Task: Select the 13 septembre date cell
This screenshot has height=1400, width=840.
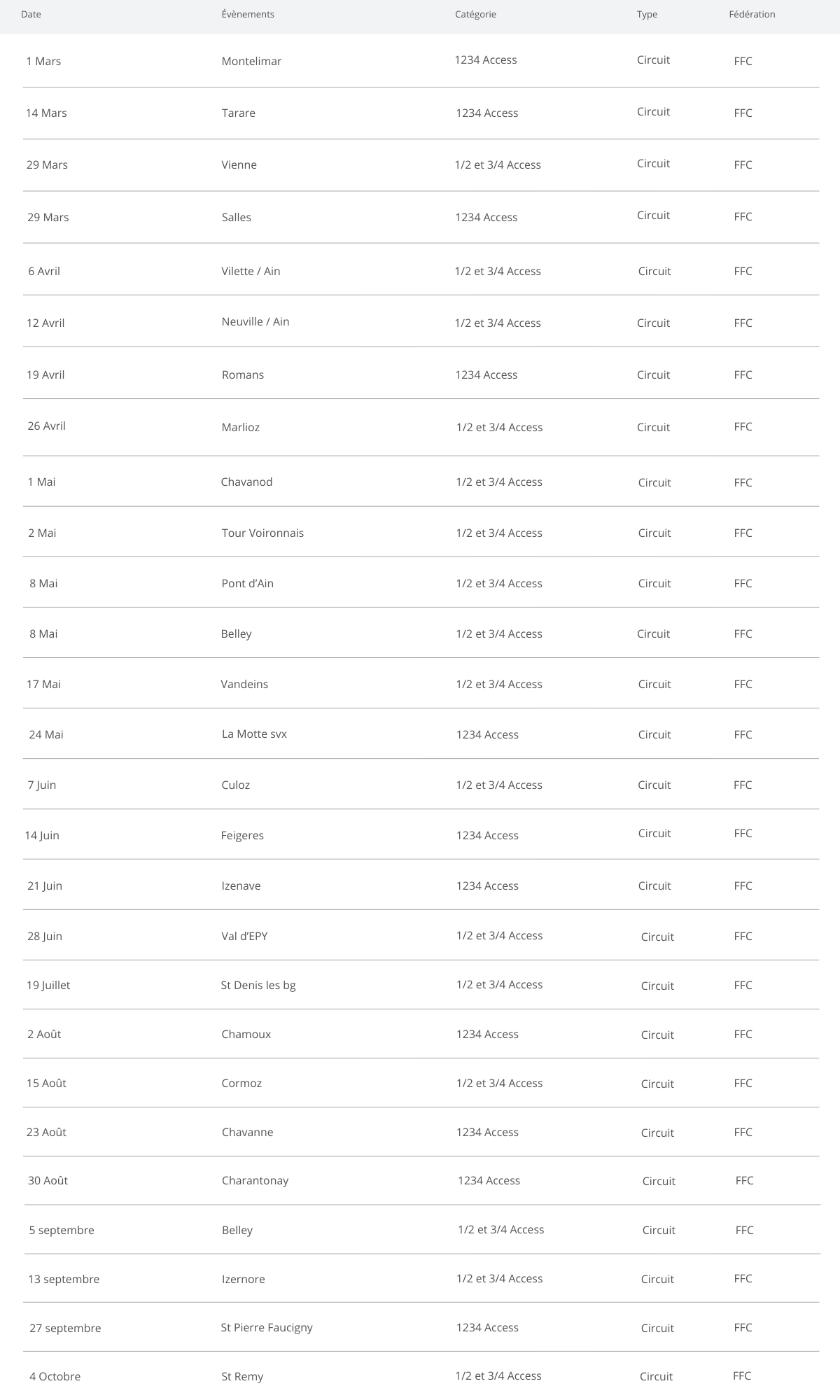Action: pyautogui.click(x=64, y=1279)
